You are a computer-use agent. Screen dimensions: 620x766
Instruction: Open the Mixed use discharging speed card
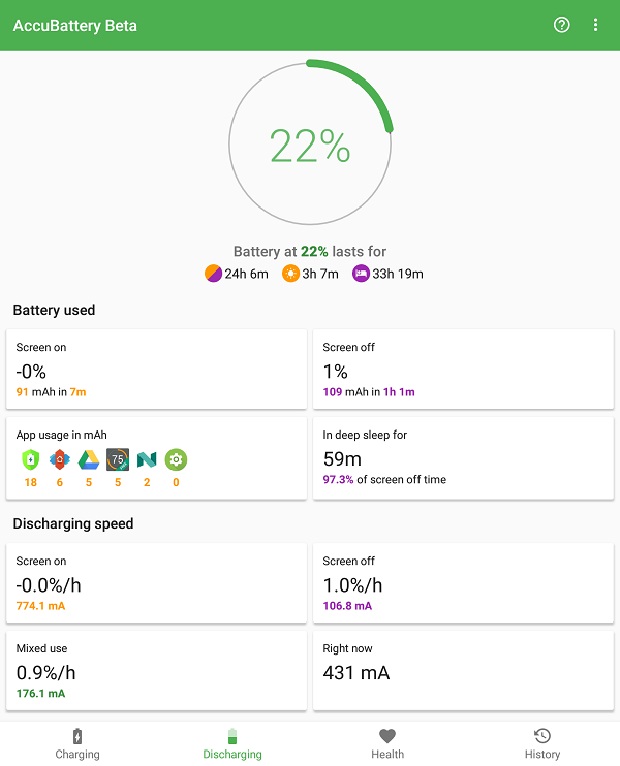[156, 670]
